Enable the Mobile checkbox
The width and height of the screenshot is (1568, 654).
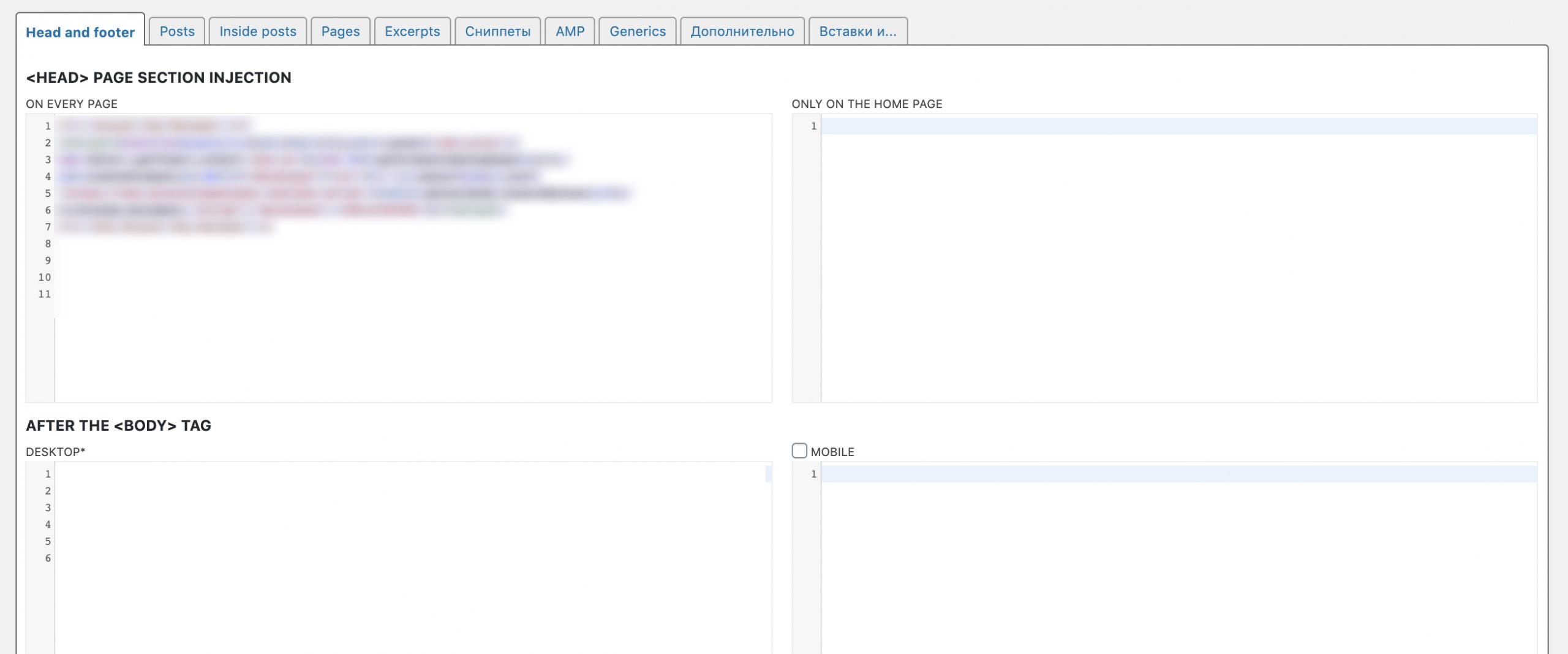tap(799, 451)
